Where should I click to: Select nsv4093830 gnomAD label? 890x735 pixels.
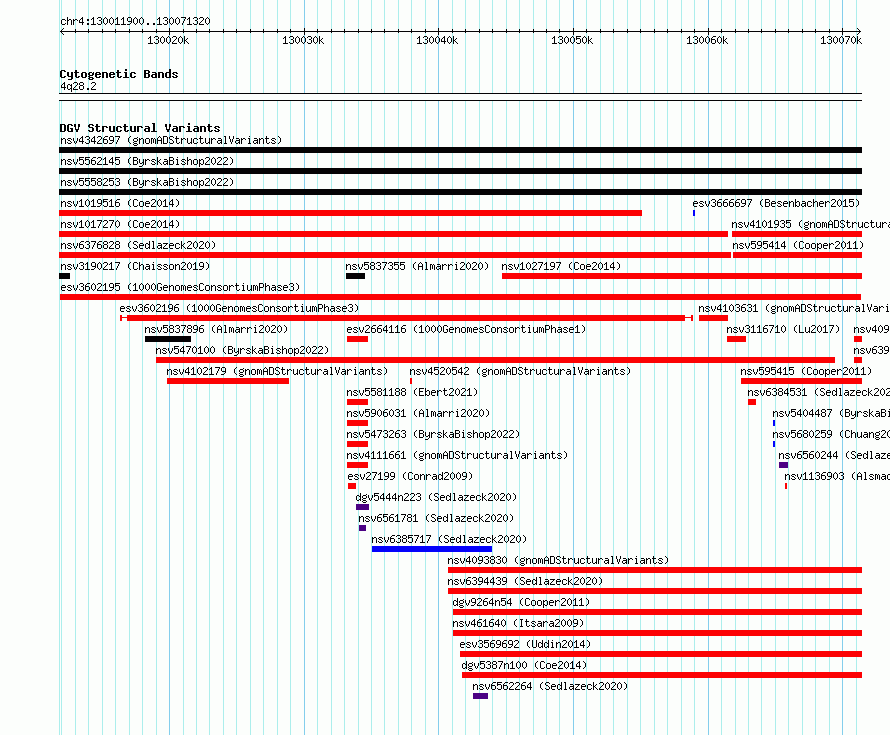pos(558,560)
